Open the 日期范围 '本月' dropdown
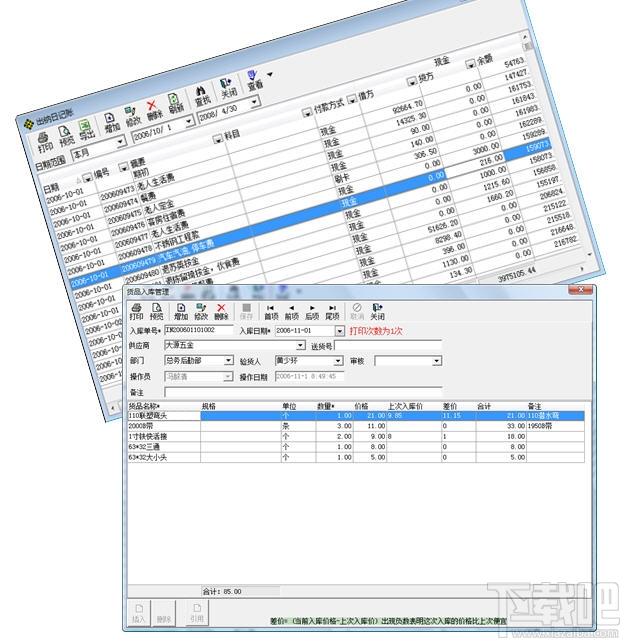Image resolution: width=627 pixels, height=643 pixels. [x=120, y=142]
